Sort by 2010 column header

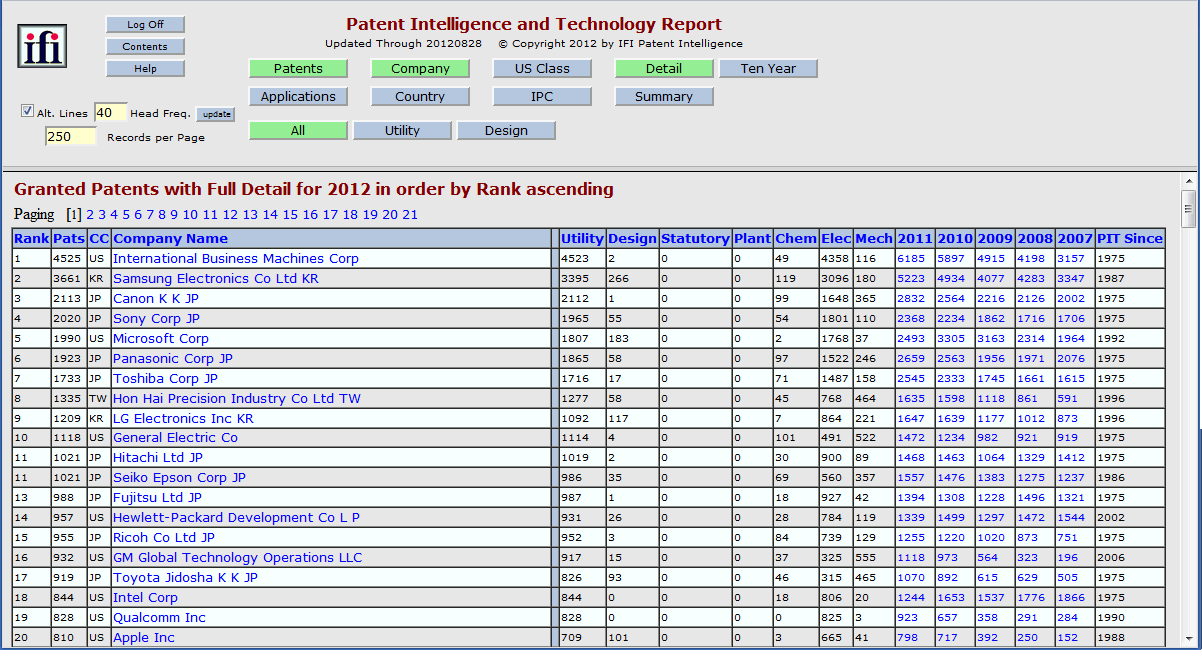(954, 239)
